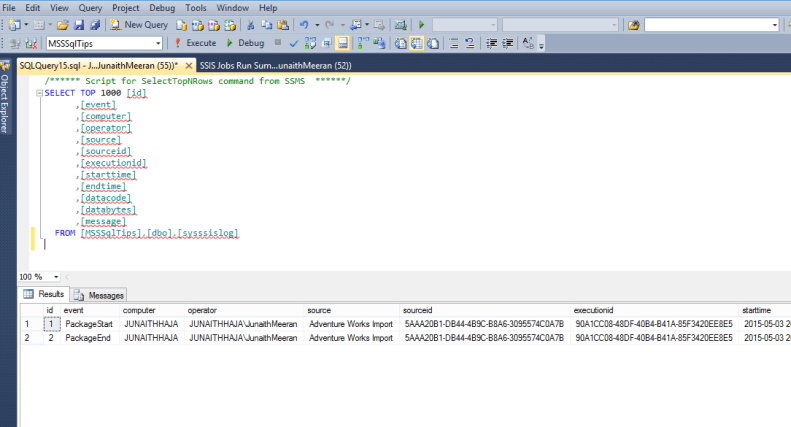This screenshot has width=791, height=427.
Task: Open an Analysis Services MDX Query
Action: pyautogui.click(x=197, y=25)
